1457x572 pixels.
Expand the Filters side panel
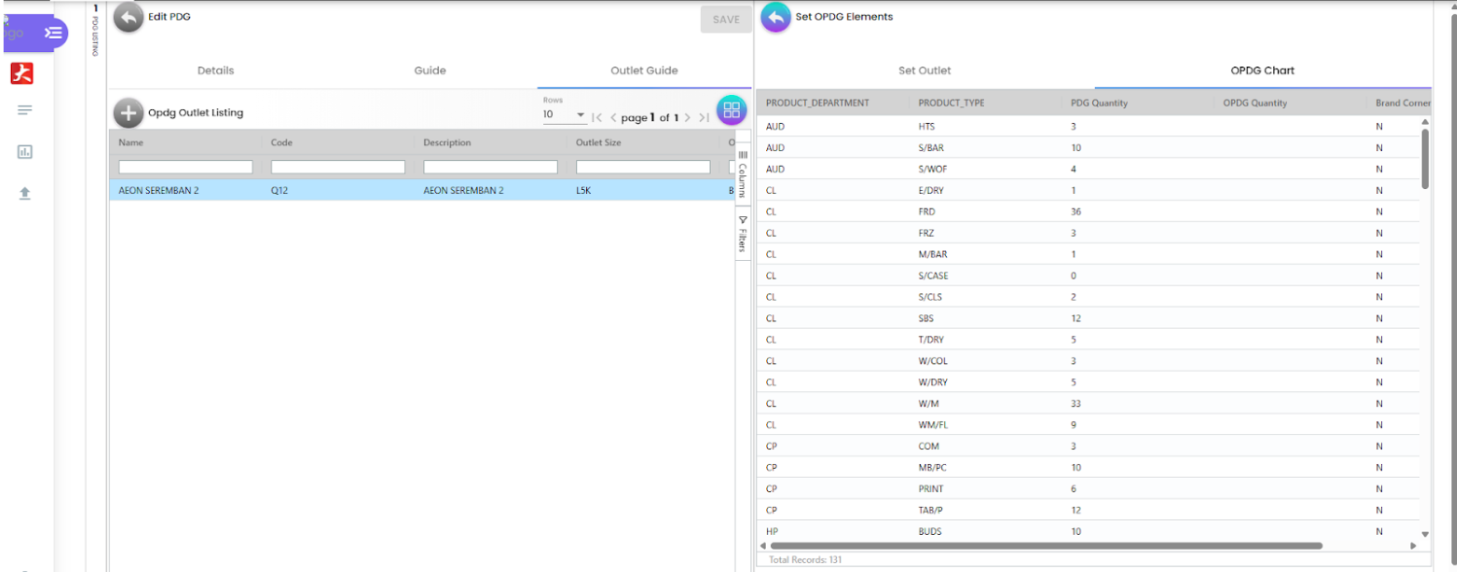click(x=742, y=234)
